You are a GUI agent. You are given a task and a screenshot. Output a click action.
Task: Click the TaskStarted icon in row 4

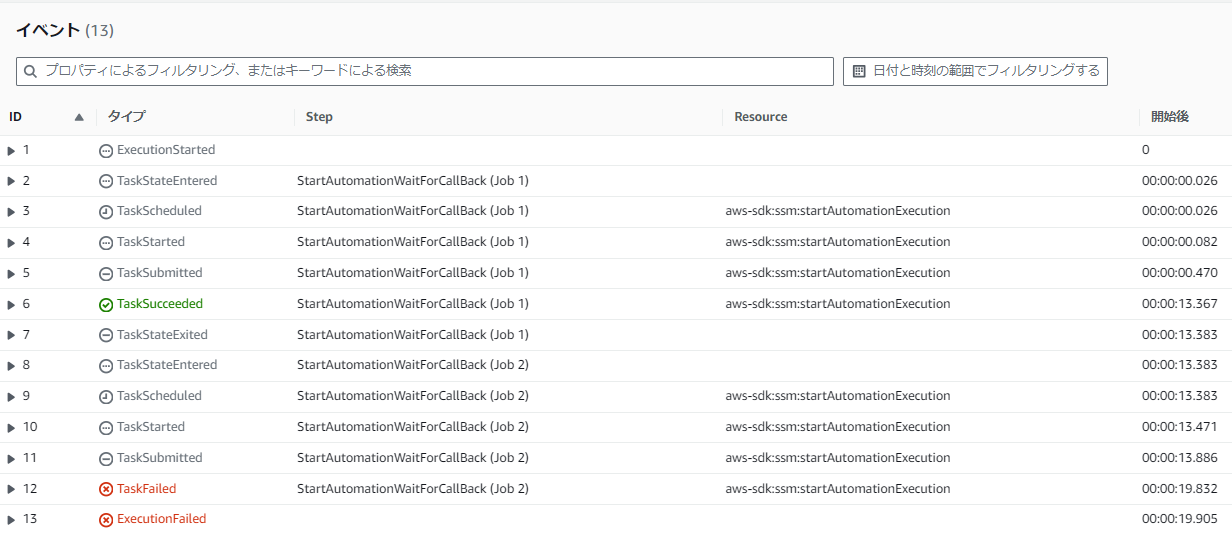[106, 243]
